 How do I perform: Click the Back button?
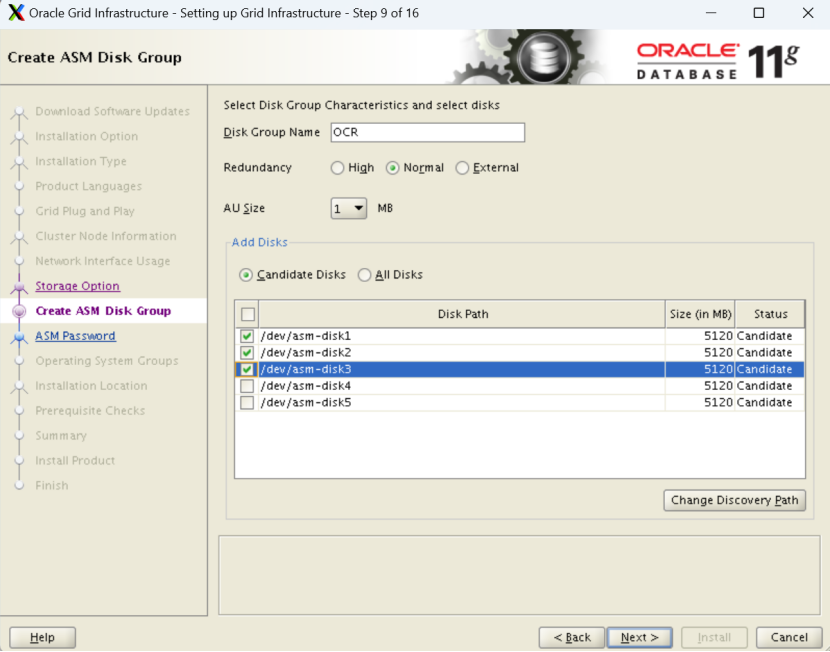(x=571, y=637)
